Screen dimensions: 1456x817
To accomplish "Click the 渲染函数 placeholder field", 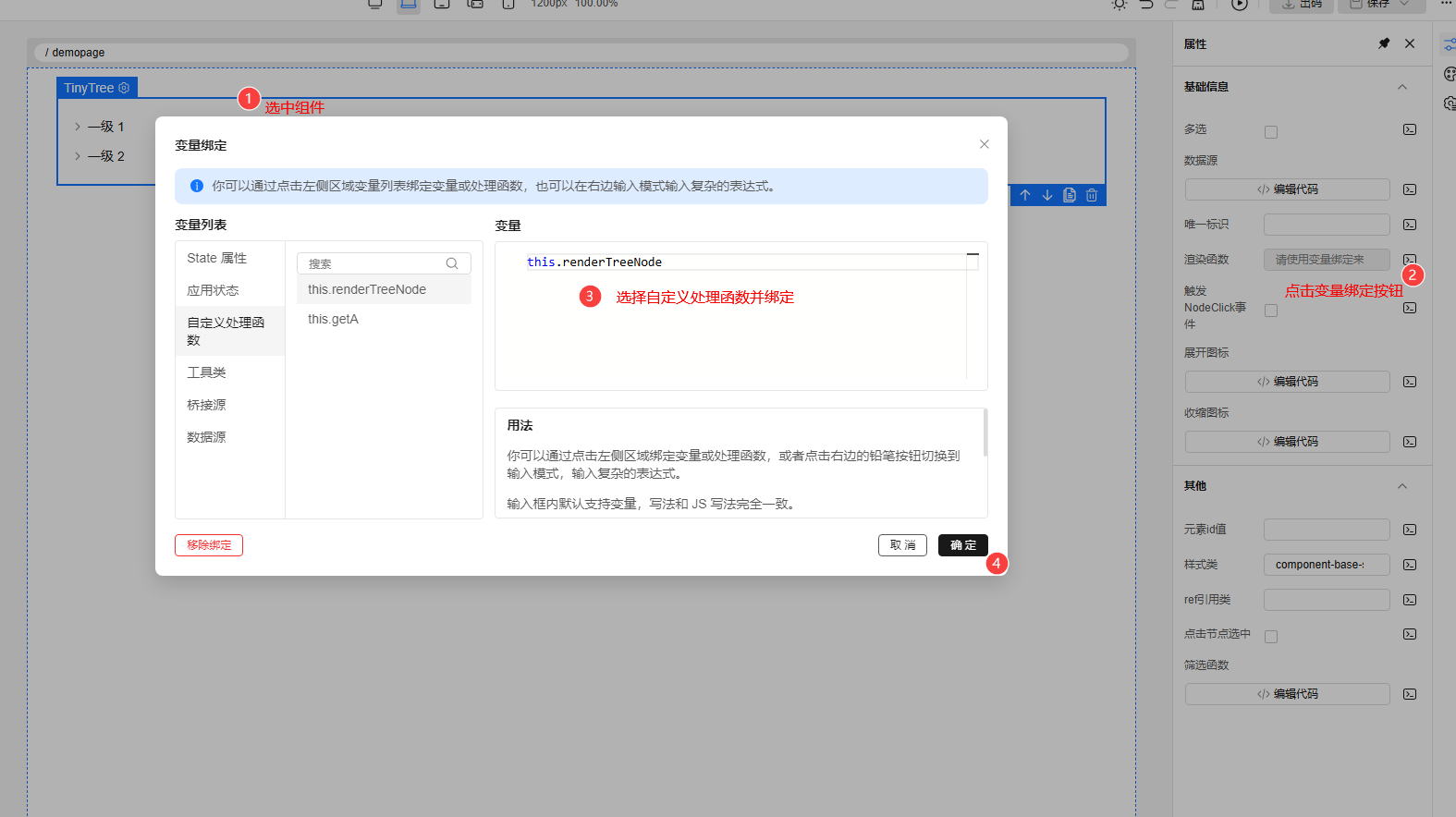I will click(1327, 260).
